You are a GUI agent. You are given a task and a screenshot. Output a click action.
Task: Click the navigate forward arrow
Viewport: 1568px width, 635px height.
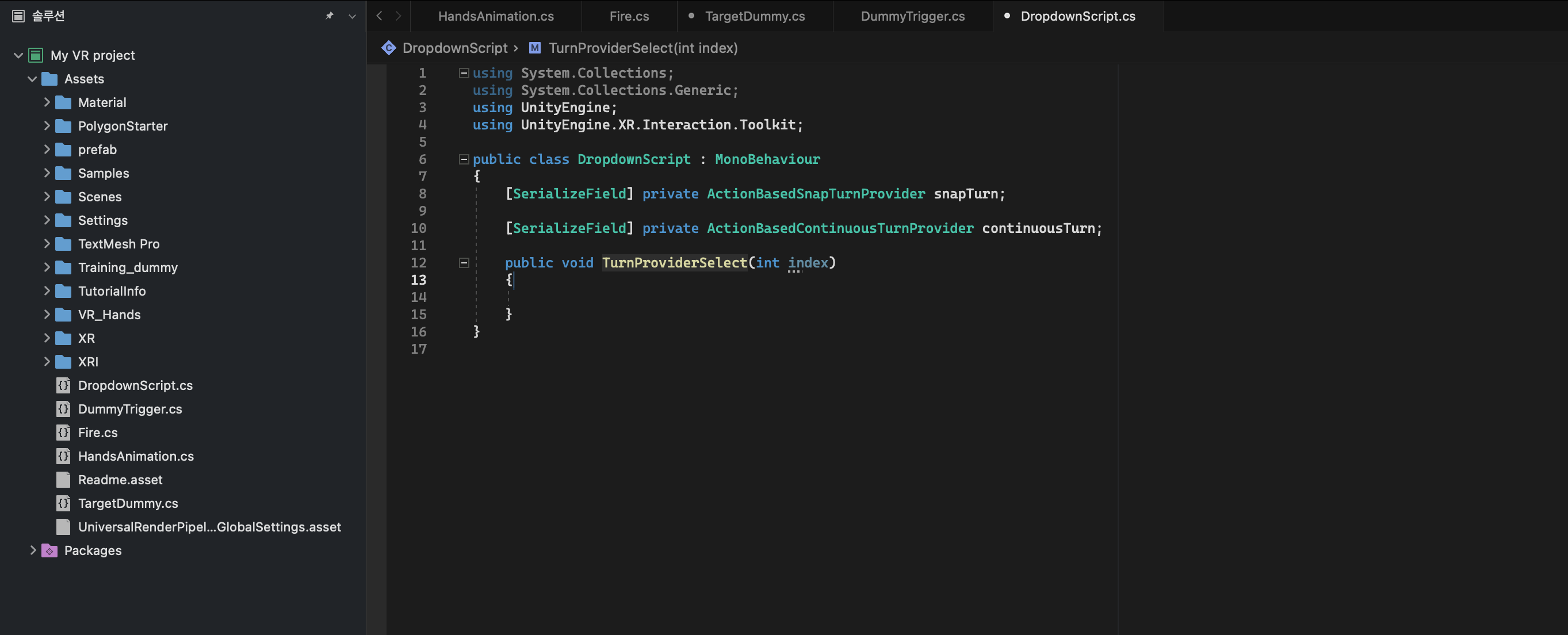[398, 16]
